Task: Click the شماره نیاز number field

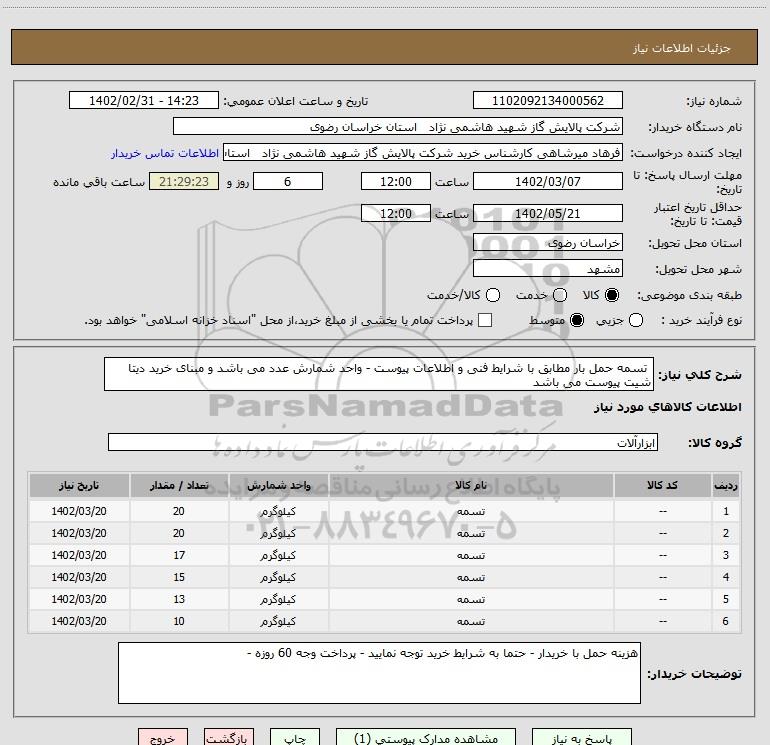Action: point(547,101)
